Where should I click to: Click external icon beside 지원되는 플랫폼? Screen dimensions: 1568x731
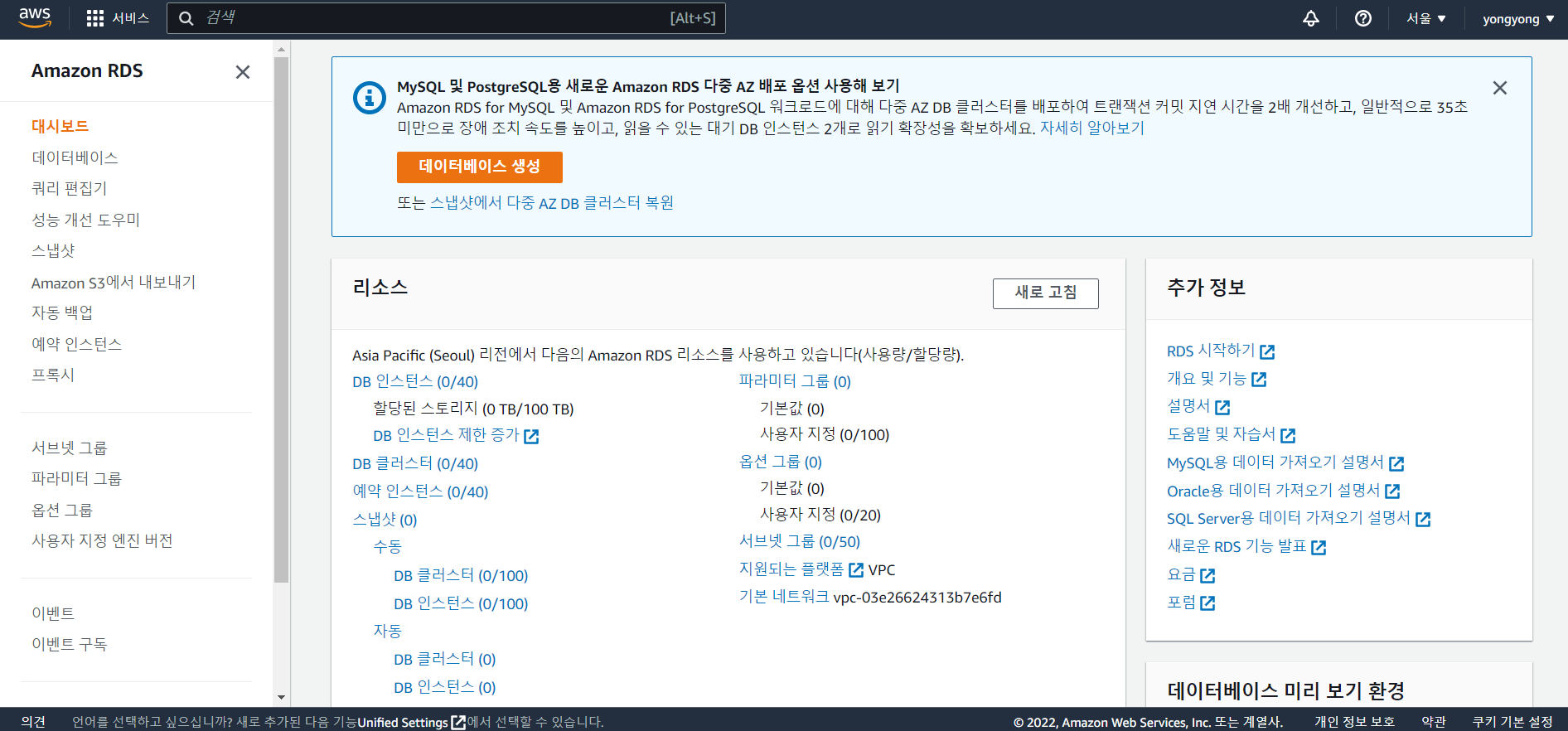tap(856, 570)
